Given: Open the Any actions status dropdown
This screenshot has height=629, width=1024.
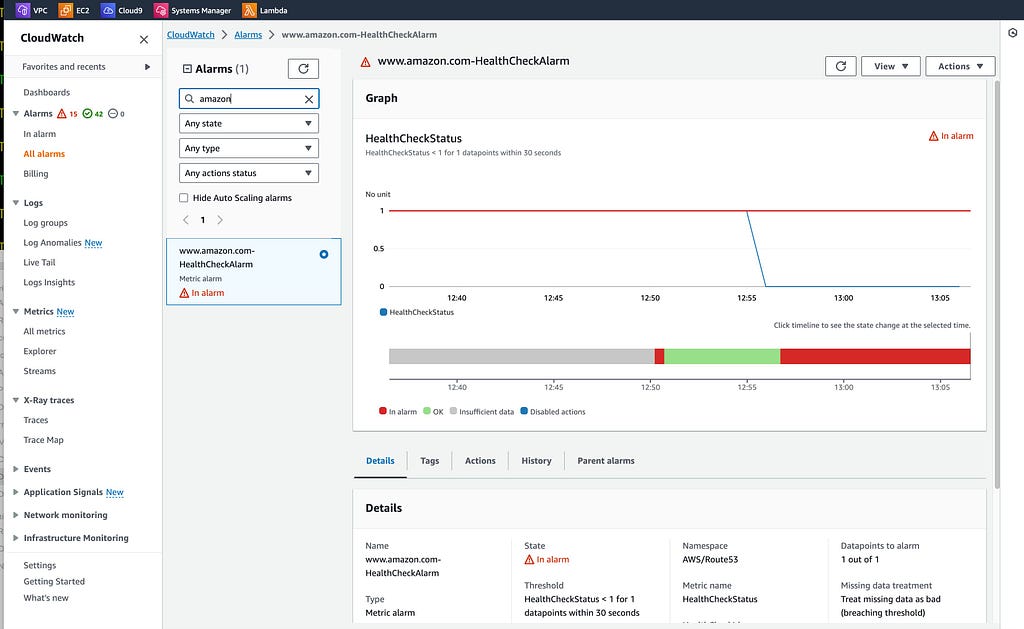Looking at the screenshot, I should 249,173.
